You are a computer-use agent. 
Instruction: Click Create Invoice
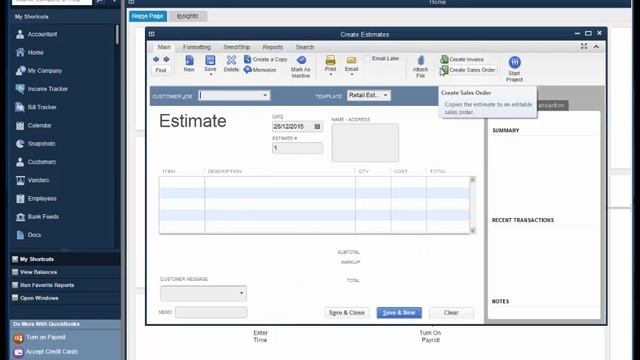pos(462,59)
